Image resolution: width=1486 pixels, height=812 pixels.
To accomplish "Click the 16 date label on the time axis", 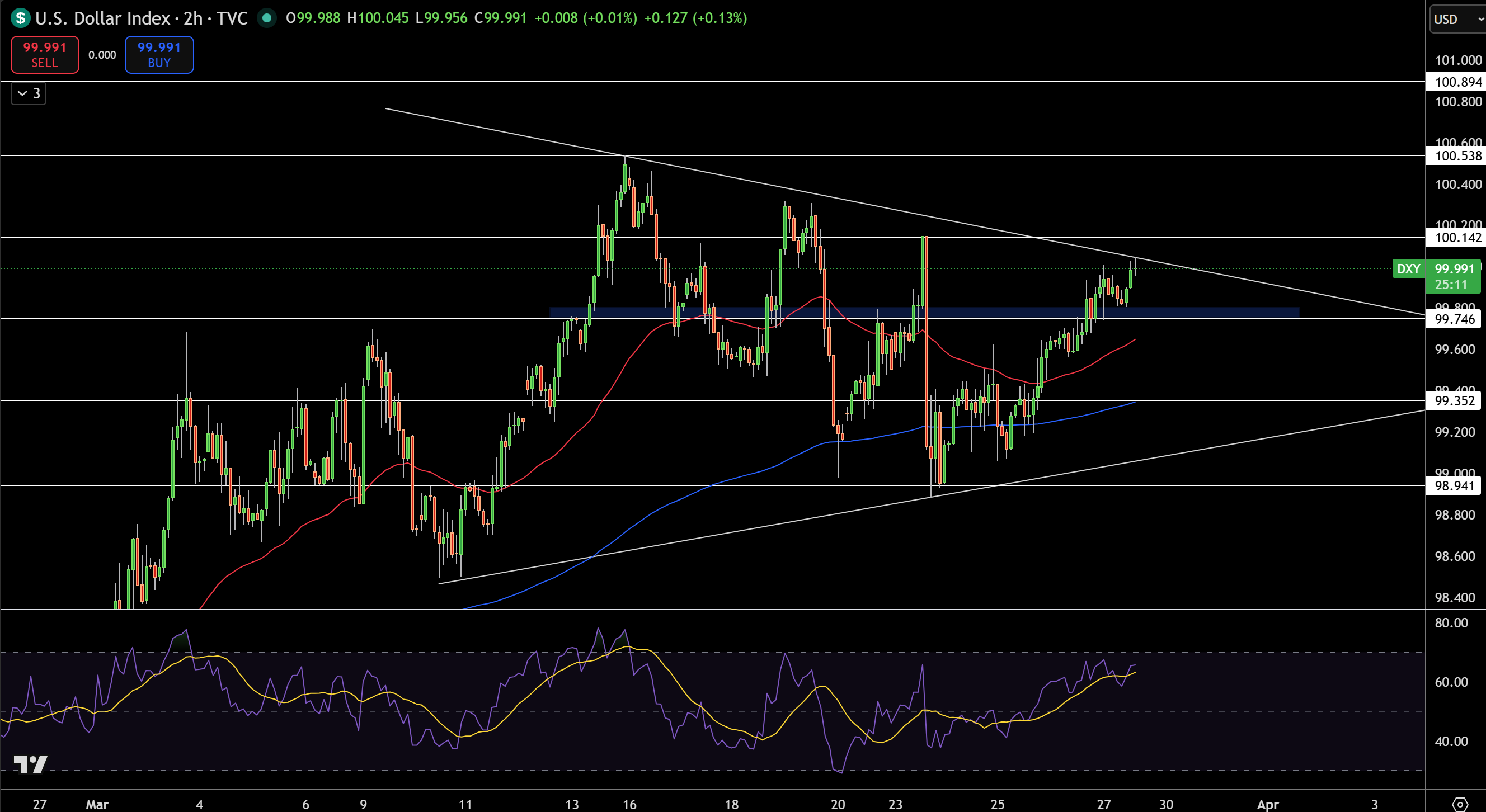I will pyautogui.click(x=630, y=804).
